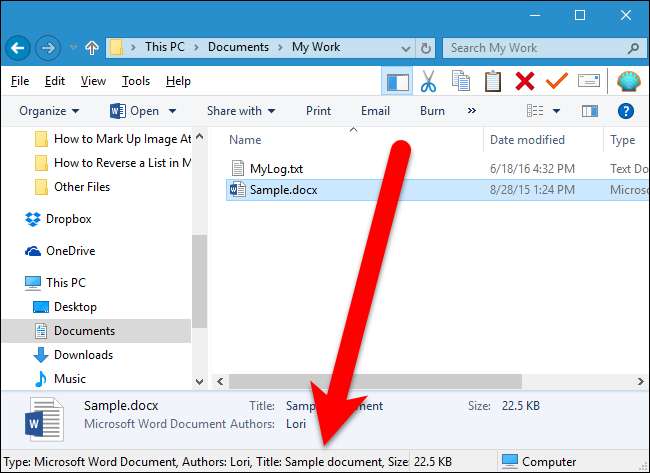Click the search magnifier icon
This screenshot has width=650, height=473.
click(x=633, y=48)
